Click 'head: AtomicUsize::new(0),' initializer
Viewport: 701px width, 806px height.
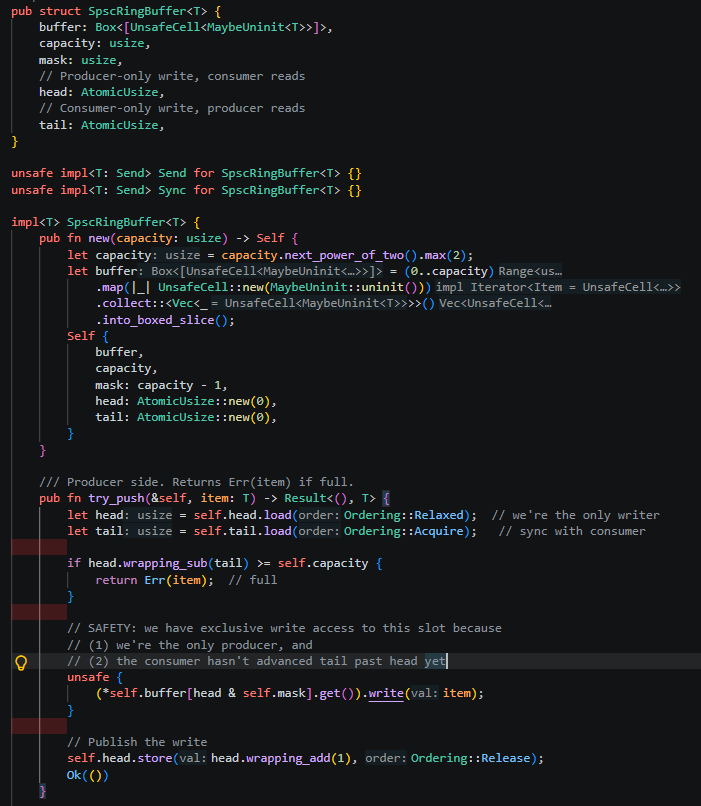click(x=186, y=401)
